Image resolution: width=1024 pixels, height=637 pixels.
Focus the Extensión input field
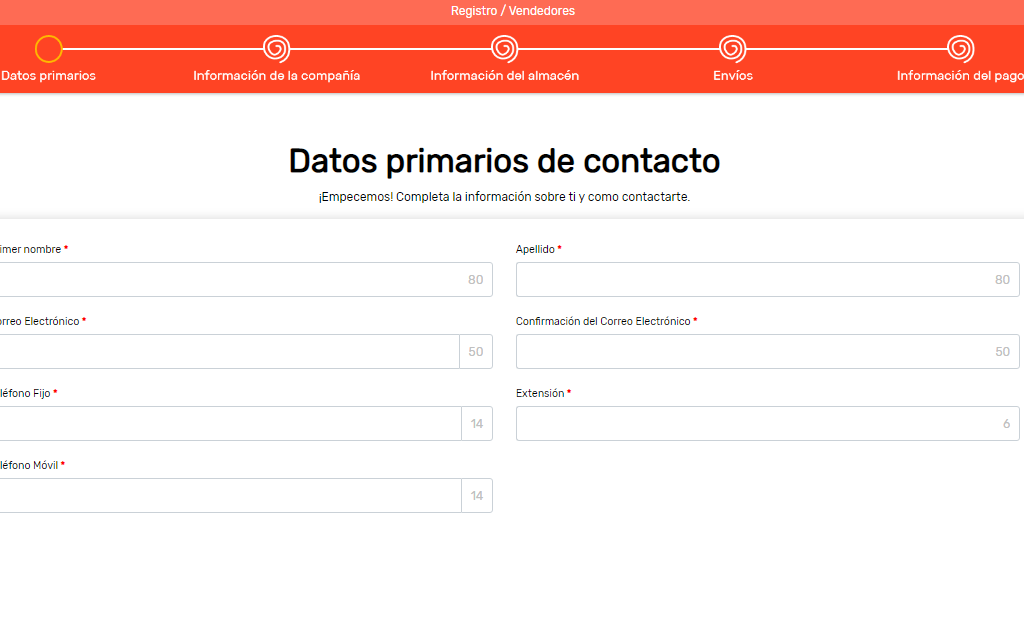(750, 424)
